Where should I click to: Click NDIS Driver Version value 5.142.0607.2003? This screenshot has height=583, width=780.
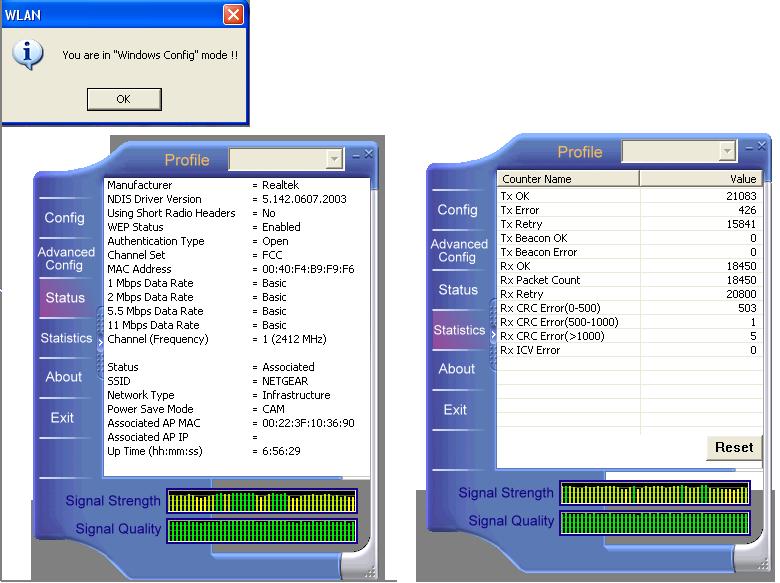pyautogui.click(x=304, y=199)
